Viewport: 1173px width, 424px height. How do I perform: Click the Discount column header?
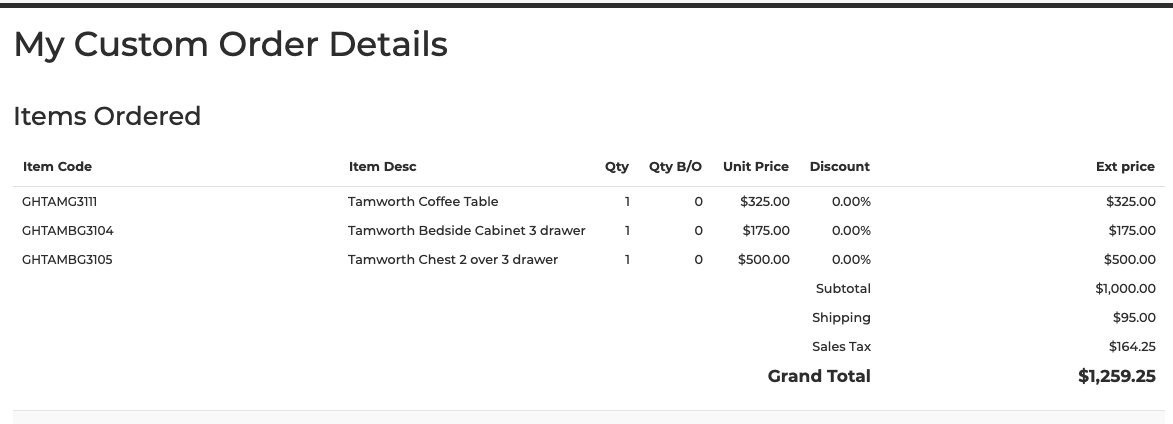pos(839,167)
